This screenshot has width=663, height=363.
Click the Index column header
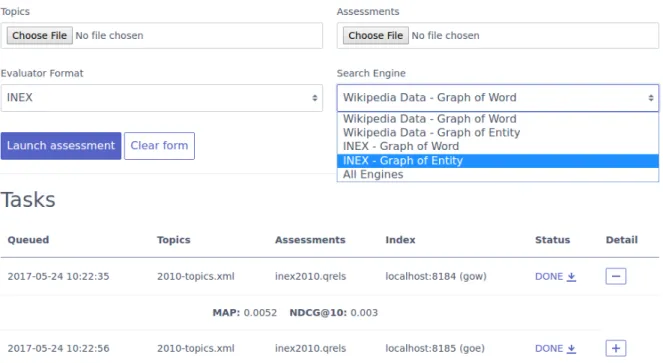[x=400, y=240]
